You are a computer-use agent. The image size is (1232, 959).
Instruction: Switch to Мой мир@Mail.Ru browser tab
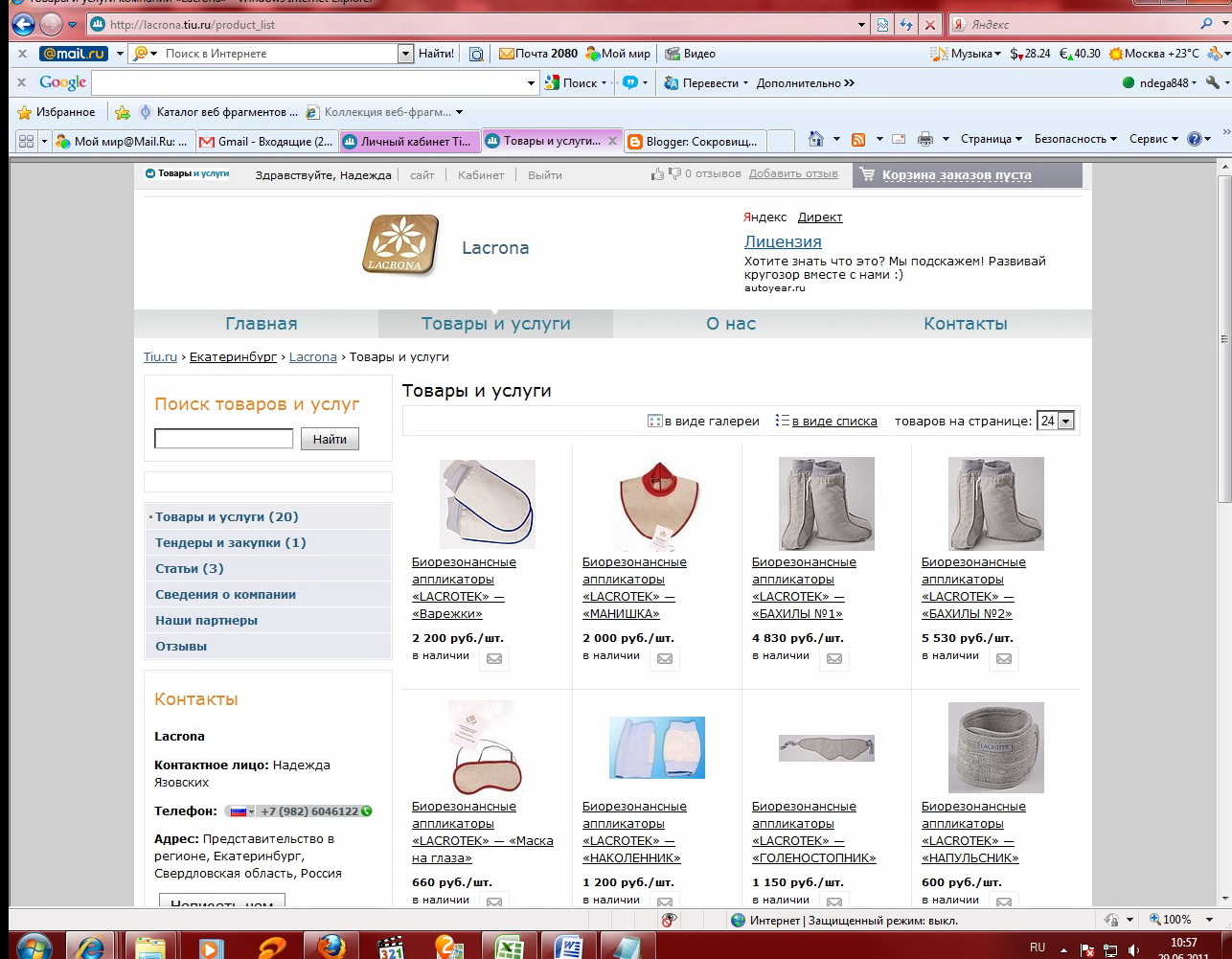(x=122, y=141)
